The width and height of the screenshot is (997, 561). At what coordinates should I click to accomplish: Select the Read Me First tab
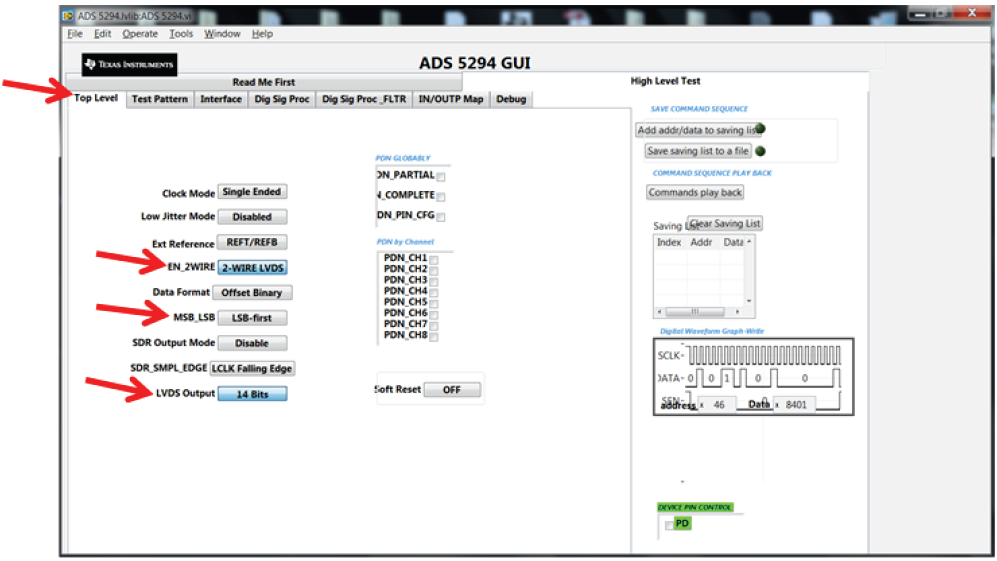coord(264,82)
